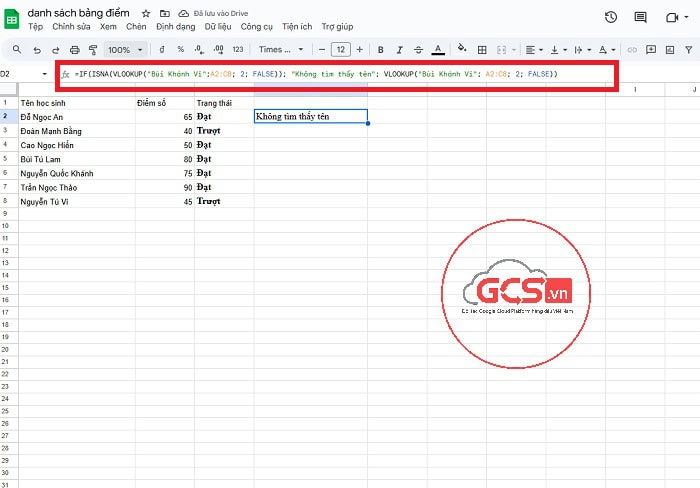Click the insert chart icon
Screen dimensions: 700x488
pyautogui.click(x=671, y=49)
